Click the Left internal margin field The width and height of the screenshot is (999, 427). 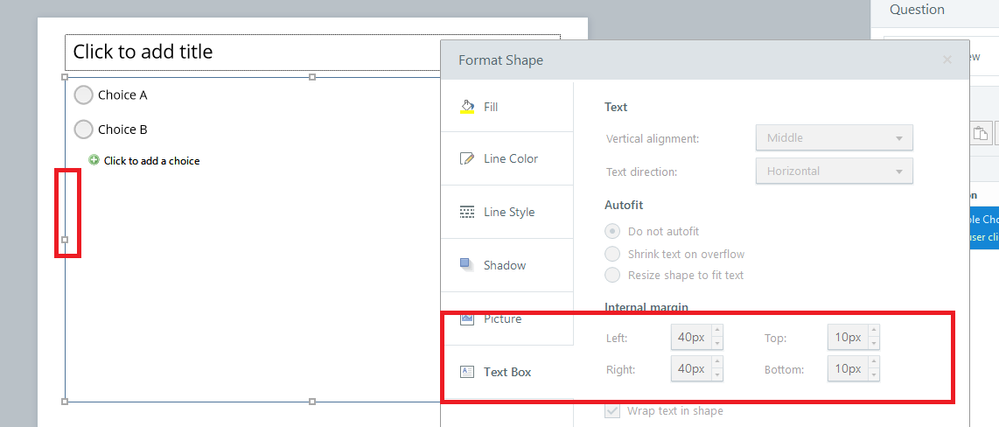[691, 338]
